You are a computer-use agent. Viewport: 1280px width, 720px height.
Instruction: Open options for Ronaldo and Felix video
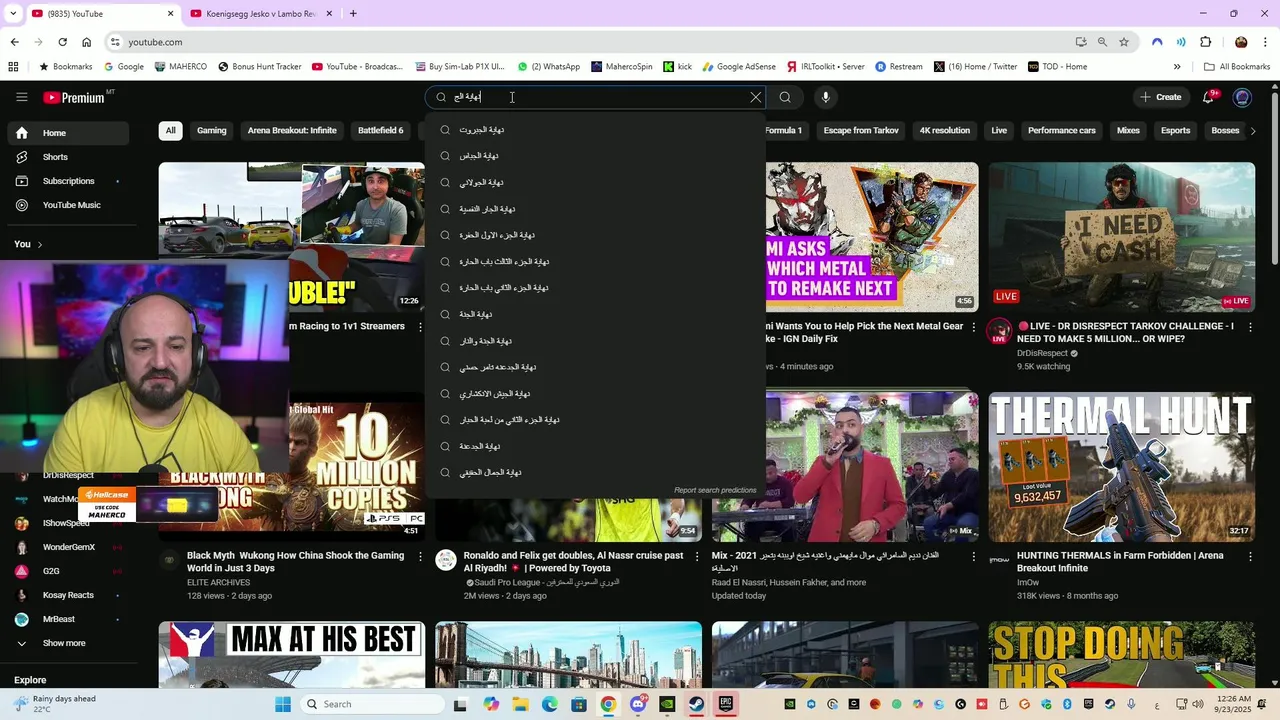[x=697, y=556]
